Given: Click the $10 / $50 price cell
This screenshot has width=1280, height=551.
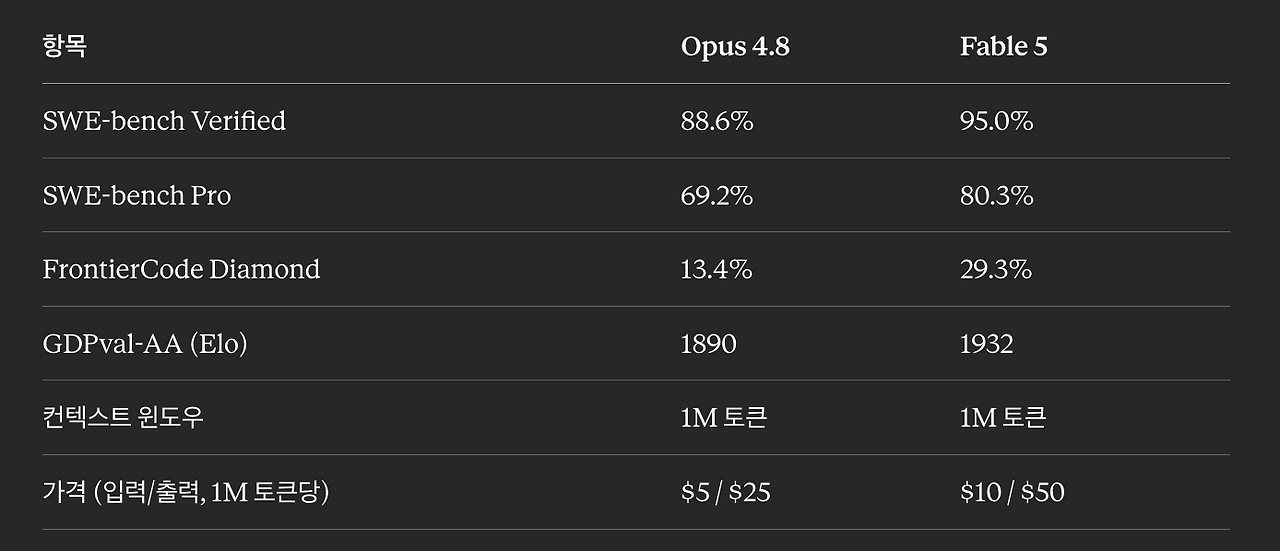Looking at the screenshot, I should click(1012, 492).
